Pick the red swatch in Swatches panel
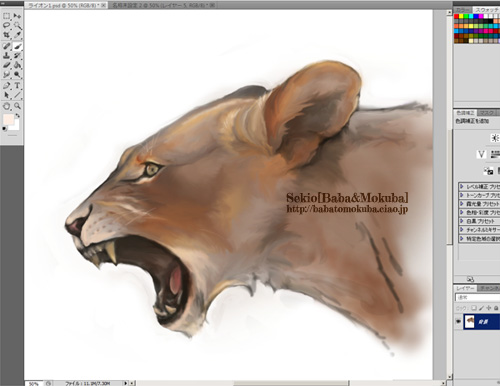Image resolution: width=500 pixels, height=386 pixels. [x=457, y=16]
